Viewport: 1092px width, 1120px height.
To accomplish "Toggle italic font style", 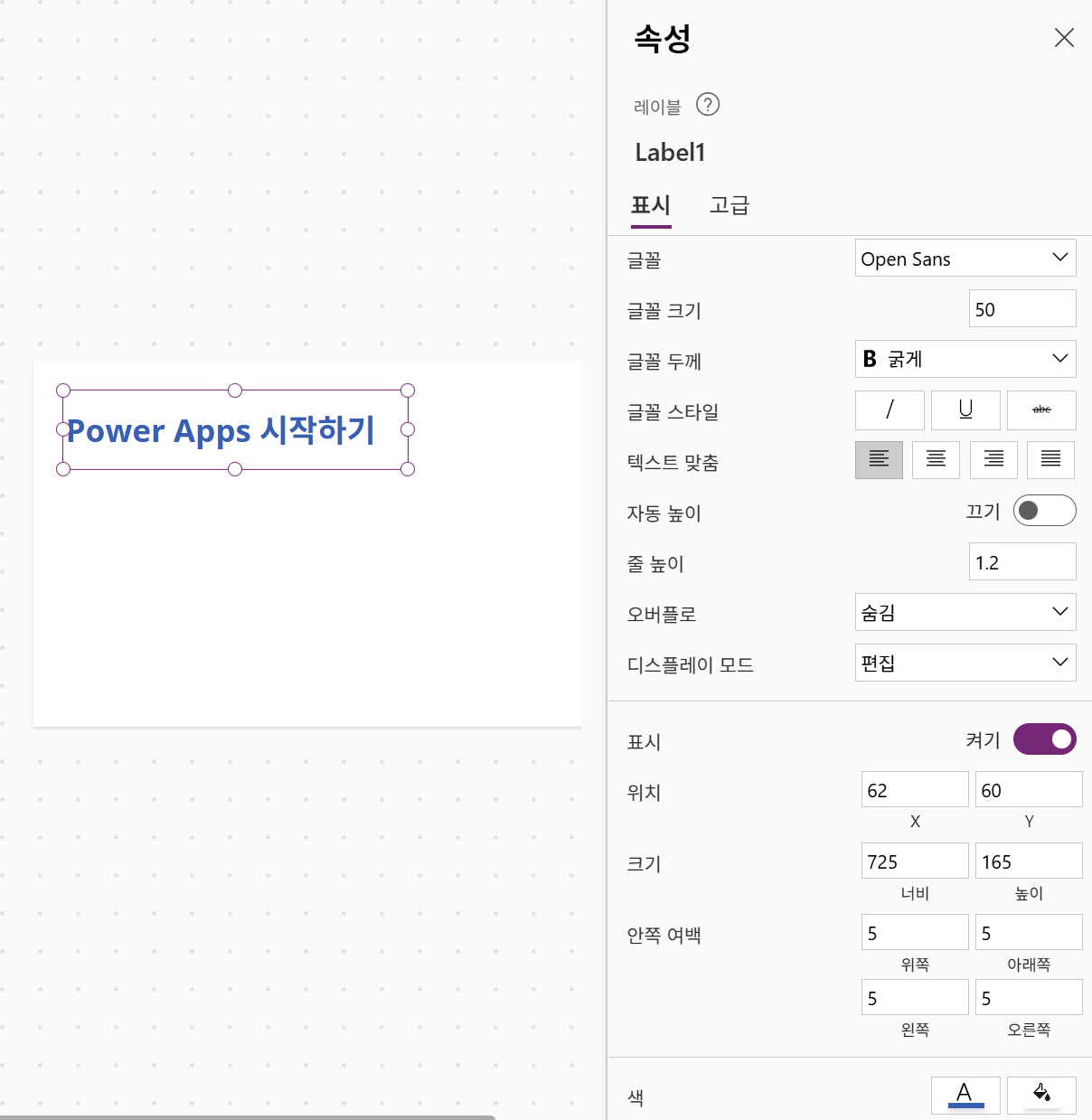I will pyautogui.click(x=890, y=410).
